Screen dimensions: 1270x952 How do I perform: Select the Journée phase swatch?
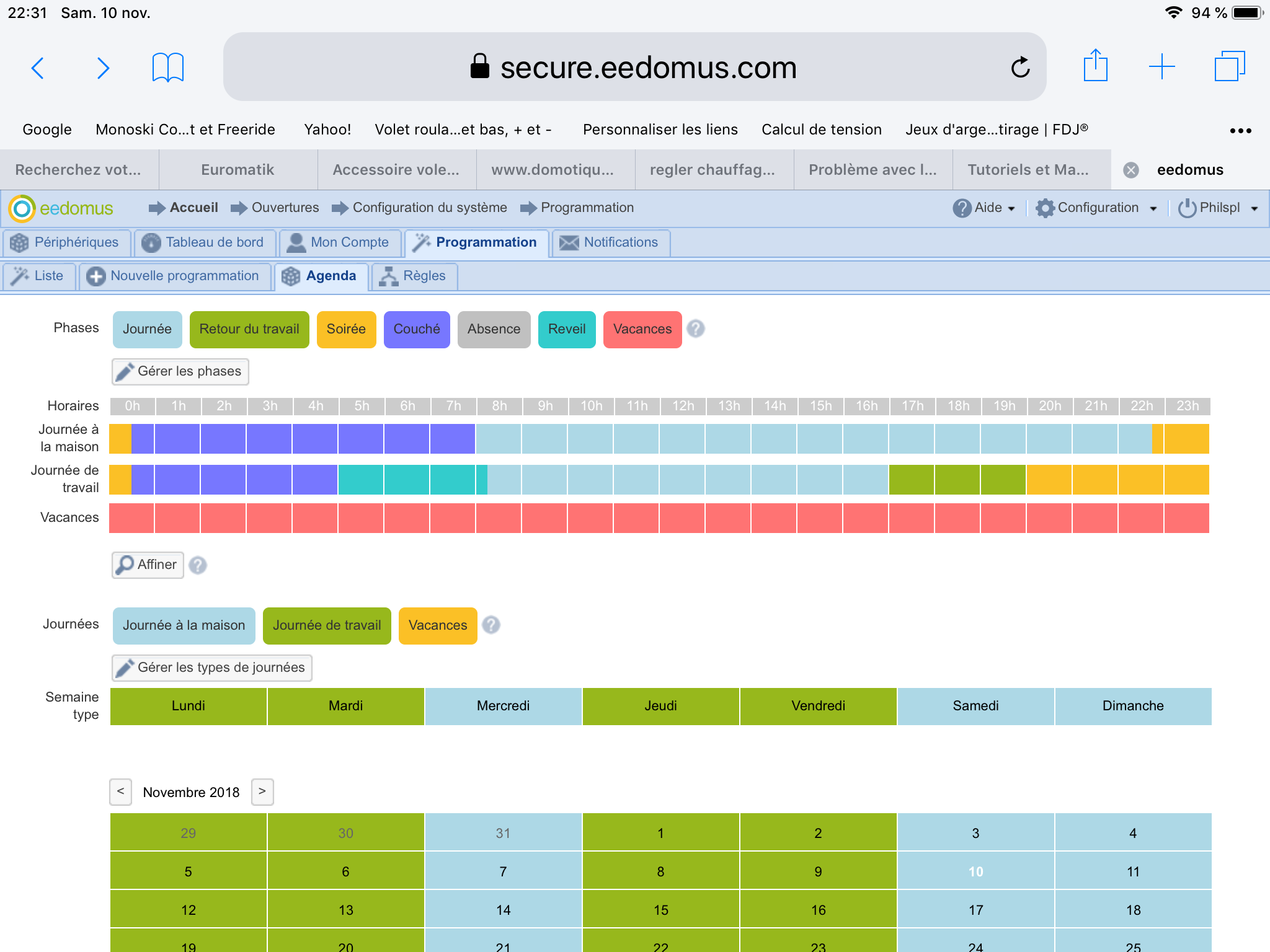[x=147, y=329]
